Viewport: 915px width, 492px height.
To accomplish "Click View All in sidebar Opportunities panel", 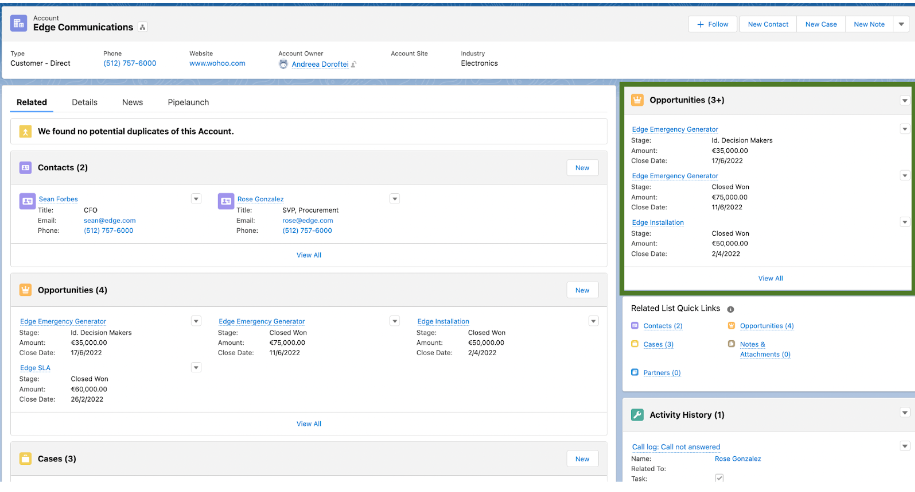I will click(770, 278).
